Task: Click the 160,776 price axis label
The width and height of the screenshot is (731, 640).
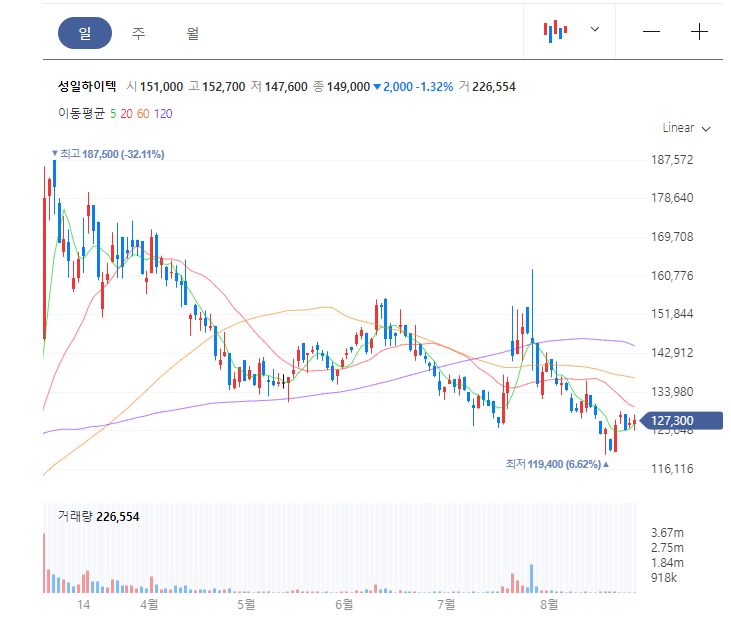Action: (x=672, y=275)
